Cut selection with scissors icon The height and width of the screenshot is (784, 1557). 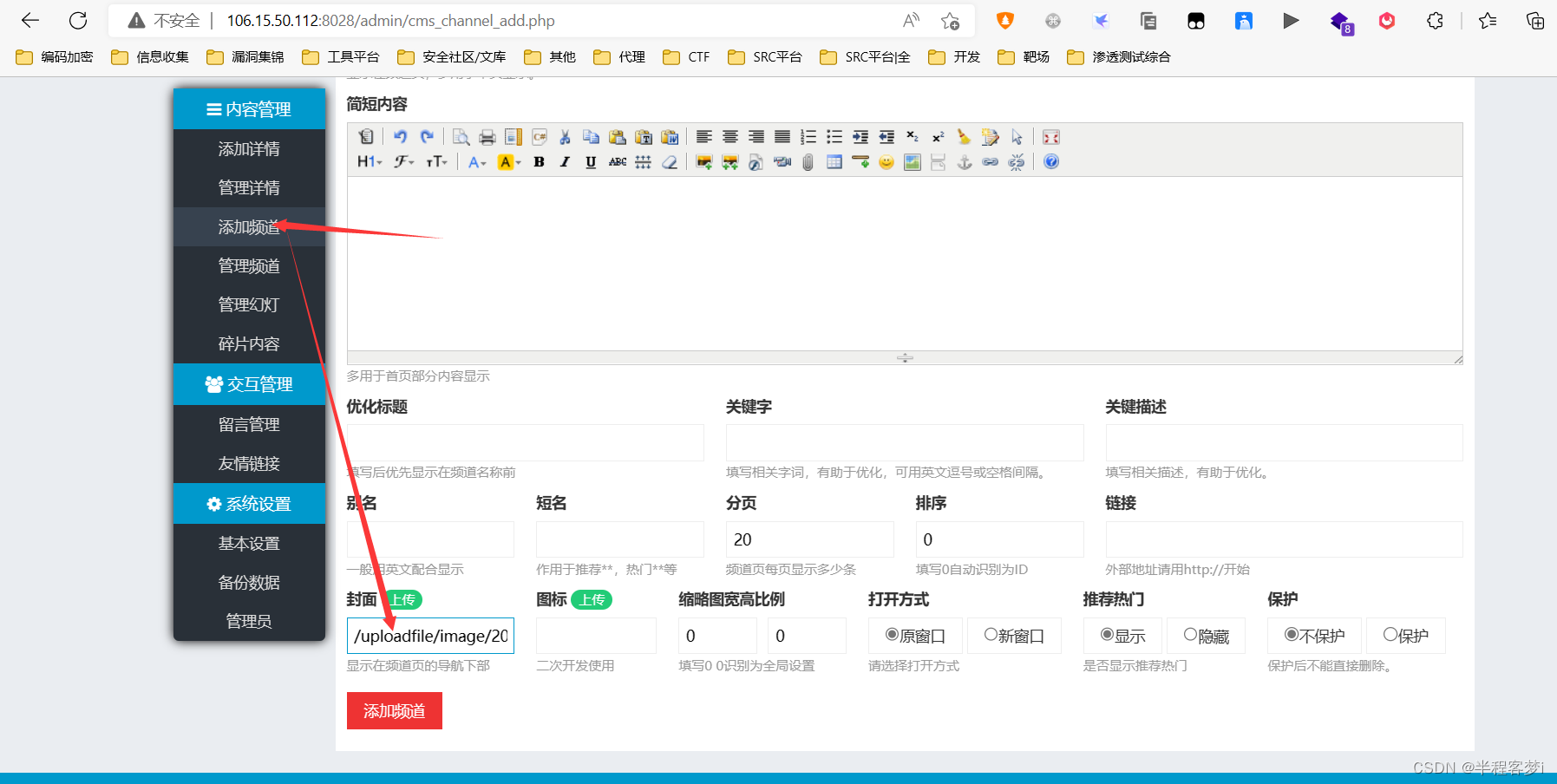click(566, 137)
